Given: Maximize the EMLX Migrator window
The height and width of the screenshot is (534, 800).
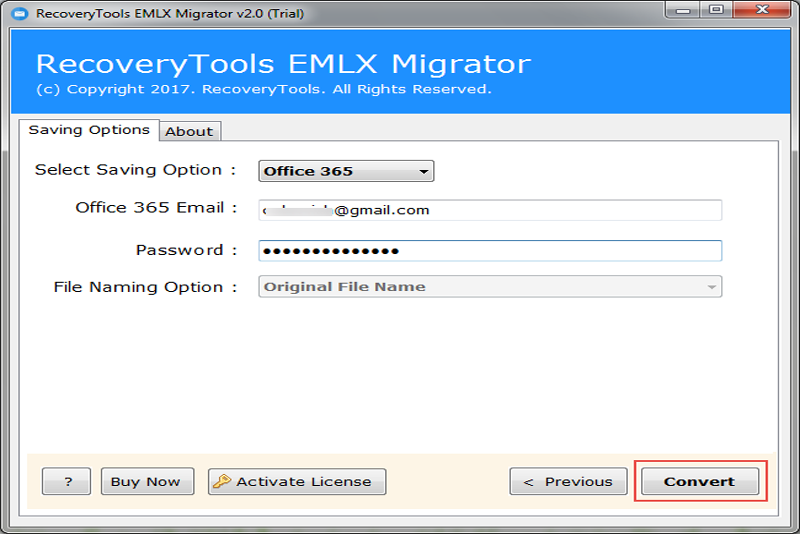Looking at the screenshot, I should click(716, 10).
